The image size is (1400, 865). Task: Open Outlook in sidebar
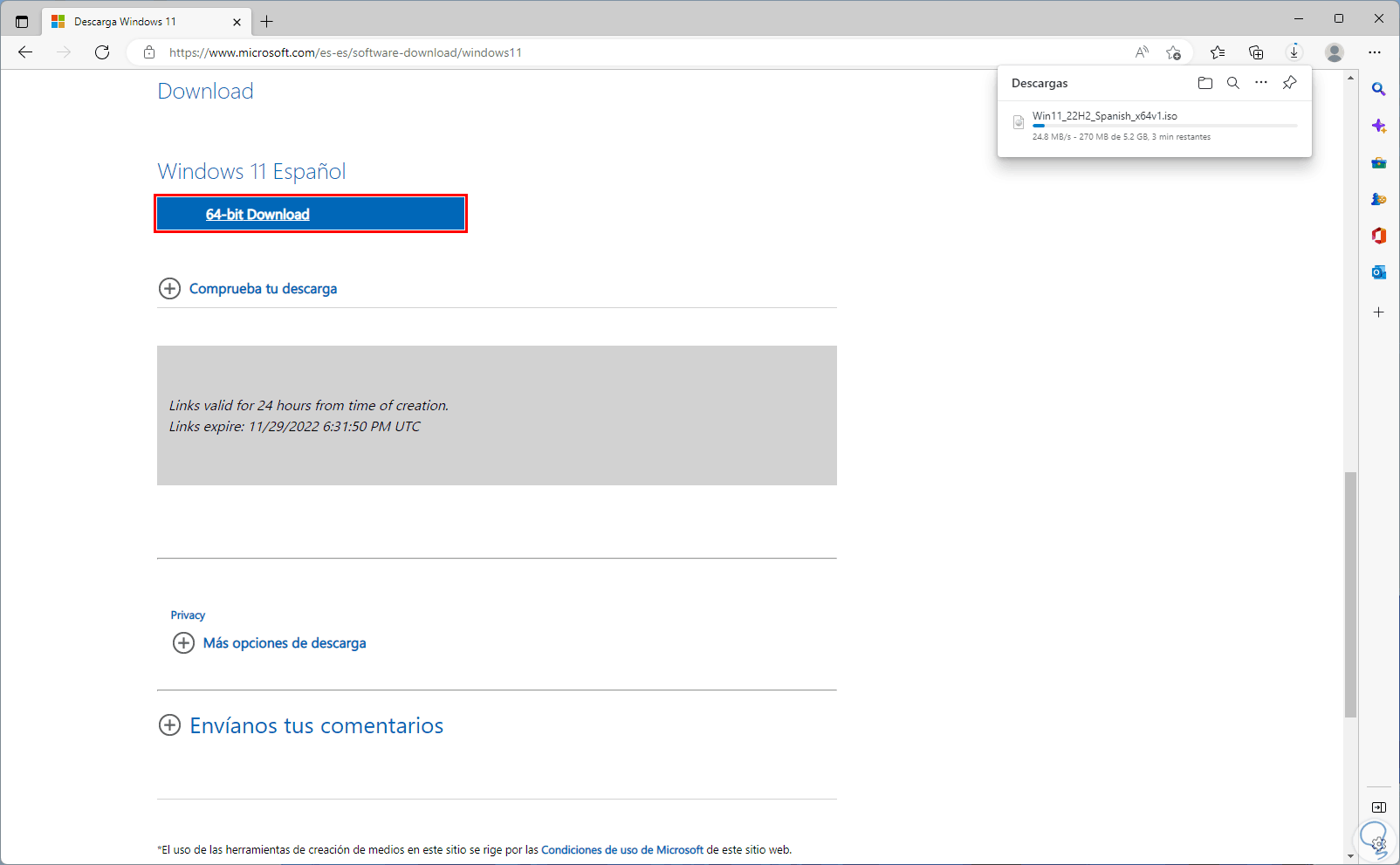point(1379,272)
